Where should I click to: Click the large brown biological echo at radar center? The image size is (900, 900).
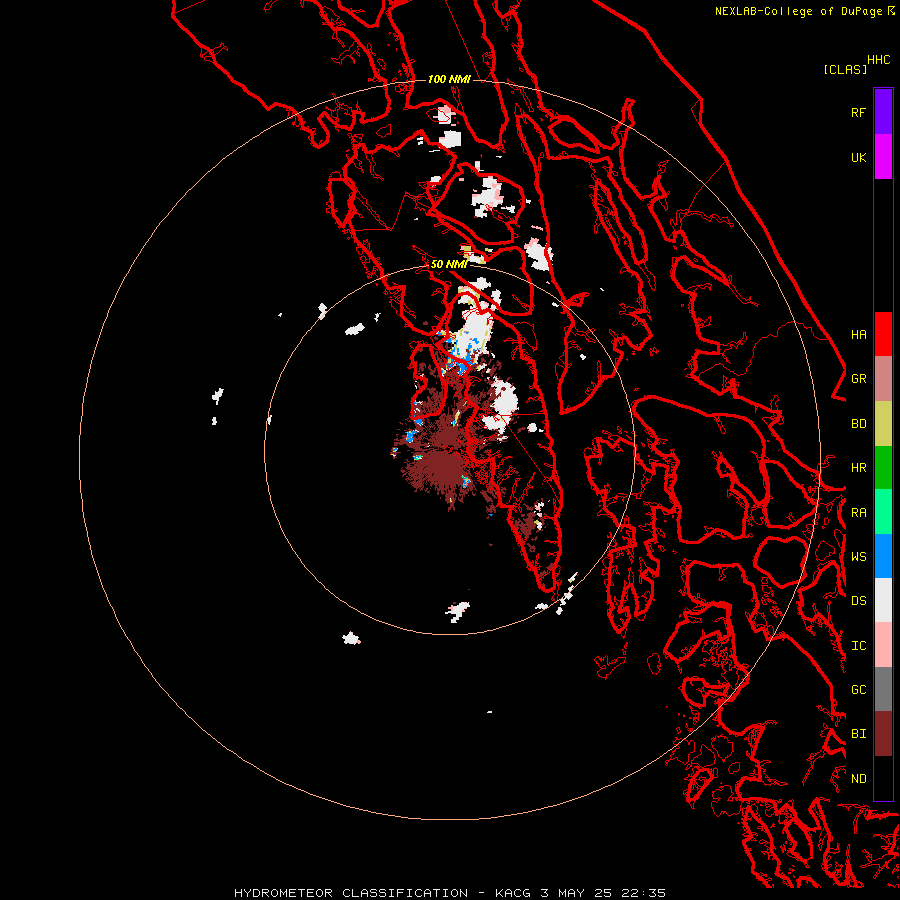pyautogui.click(x=442, y=459)
